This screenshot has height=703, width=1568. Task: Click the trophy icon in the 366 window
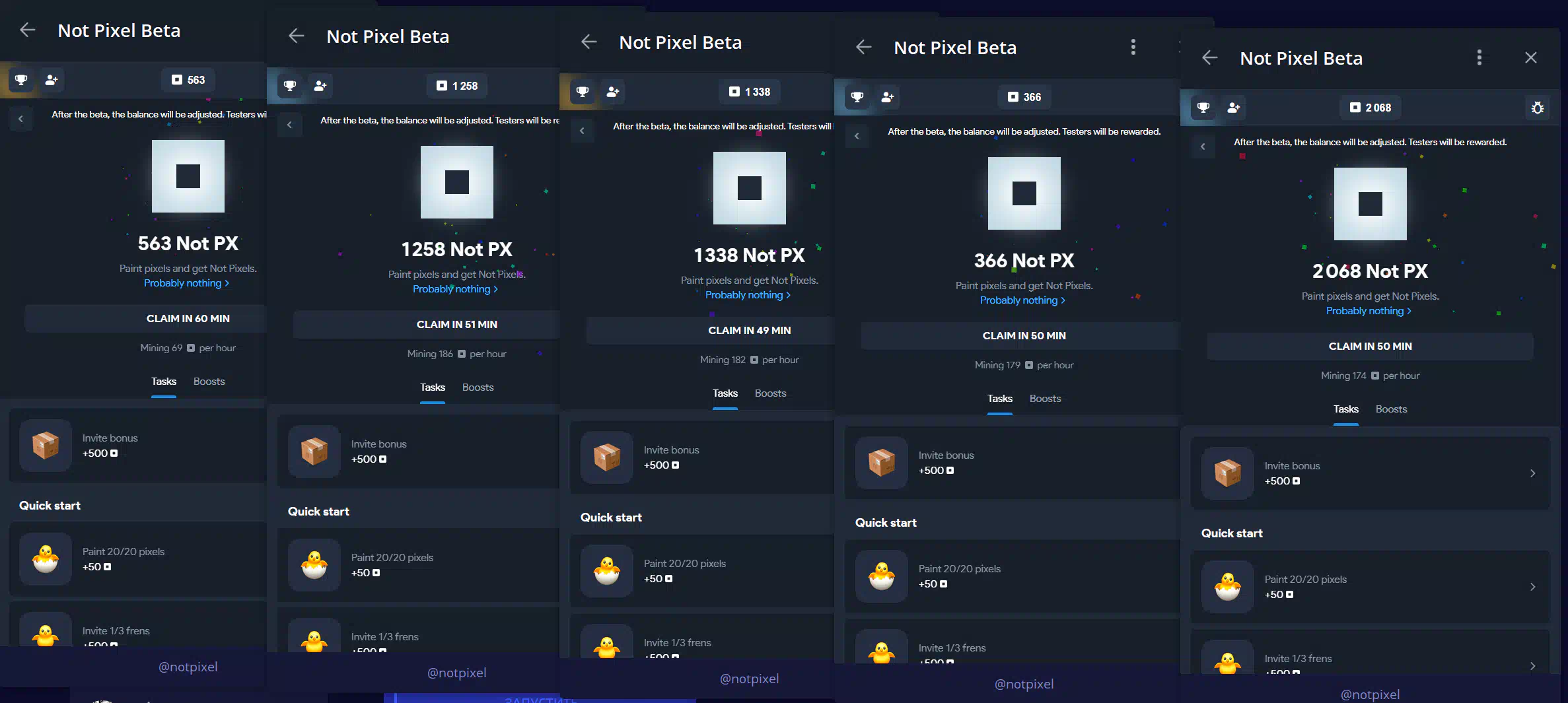click(857, 97)
